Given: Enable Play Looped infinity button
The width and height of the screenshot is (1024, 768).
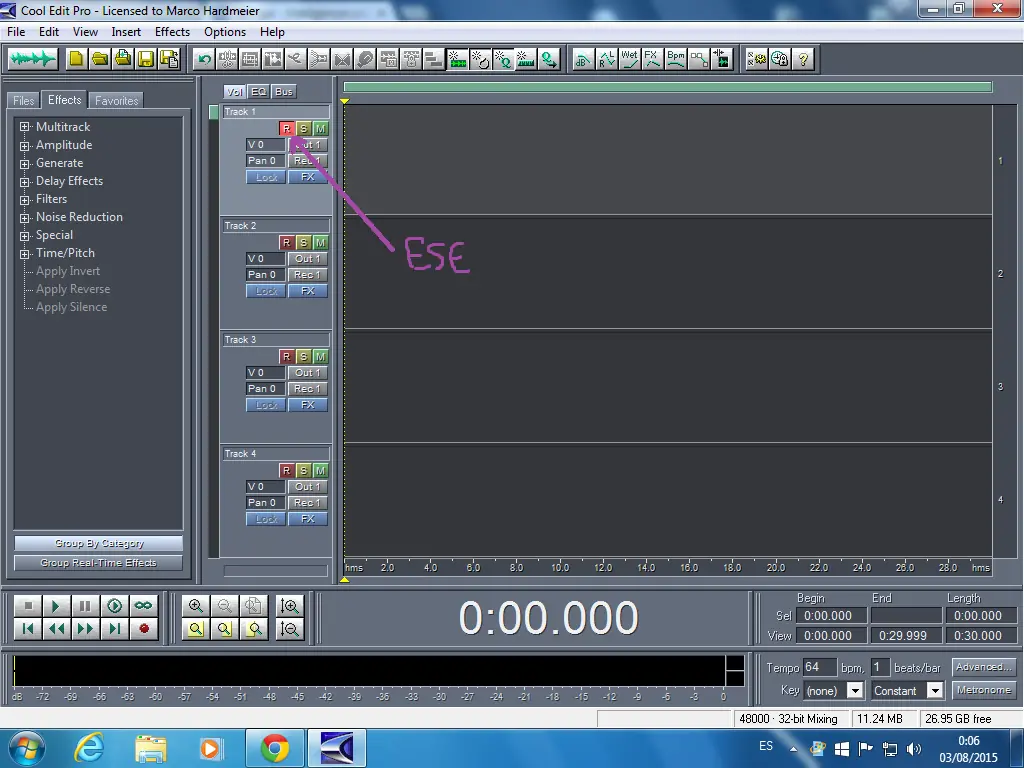Looking at the screenshot, I should [143, 606].
